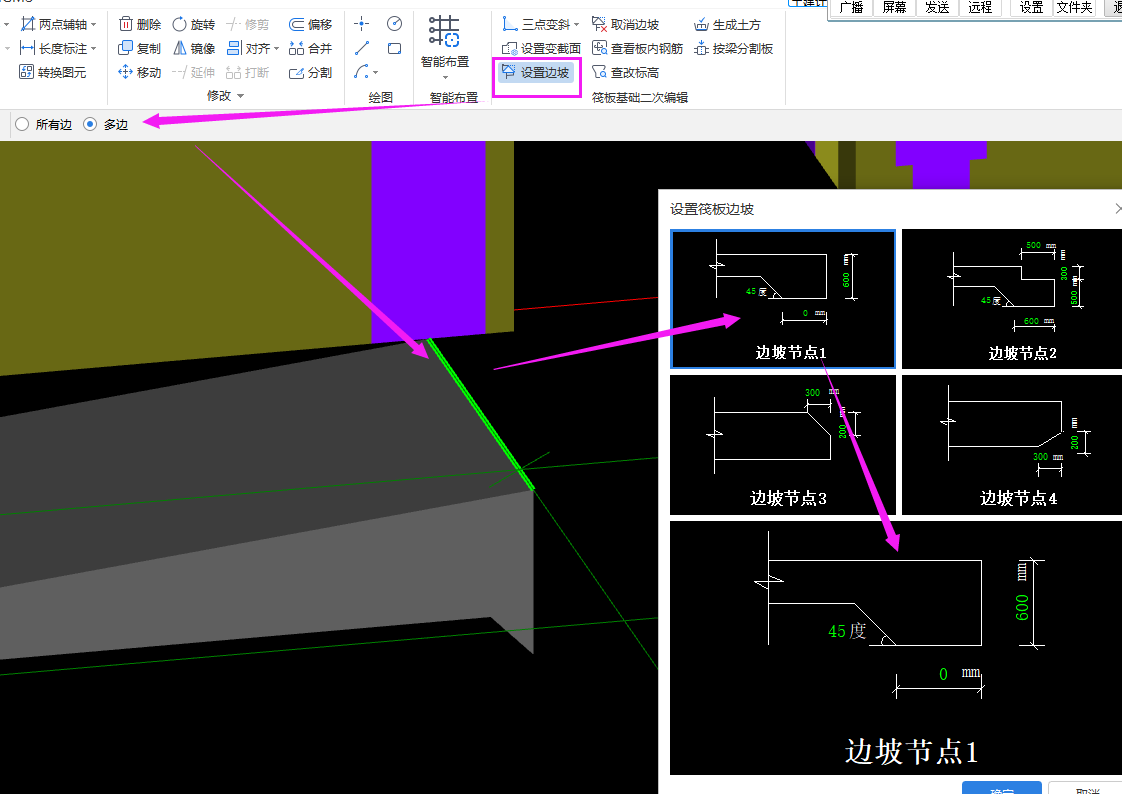Choose the 边坡节点2 slope node thumbnail
This screenshot has height=794, width=1122.
tap(1011, 299)
